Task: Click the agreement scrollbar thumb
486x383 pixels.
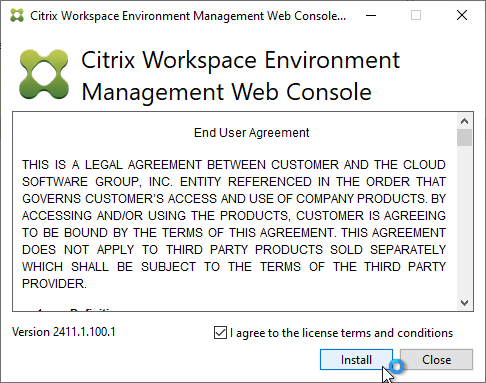Action: (x=464, y=137)
